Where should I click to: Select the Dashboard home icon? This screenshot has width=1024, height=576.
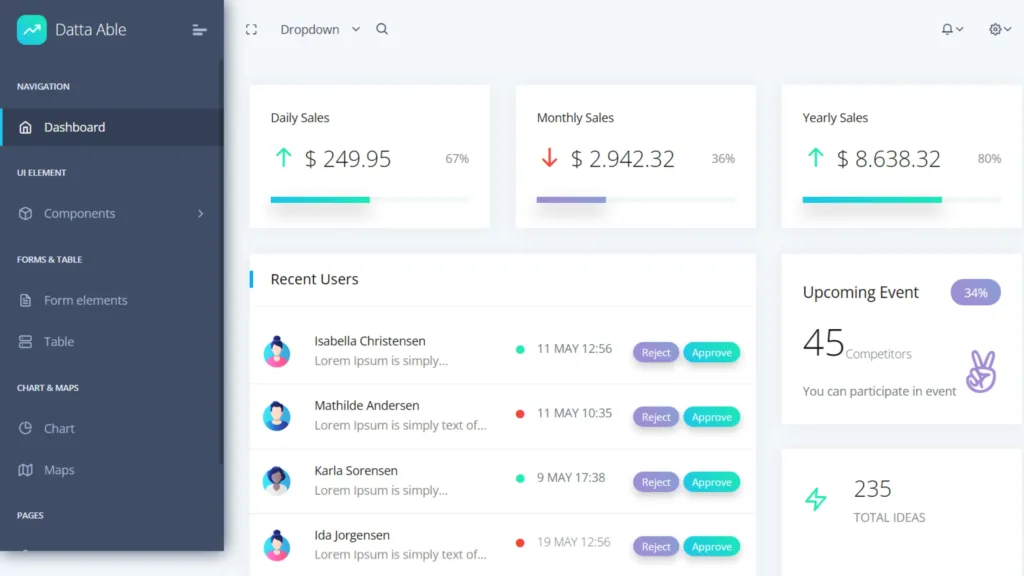tap(26, 127)
